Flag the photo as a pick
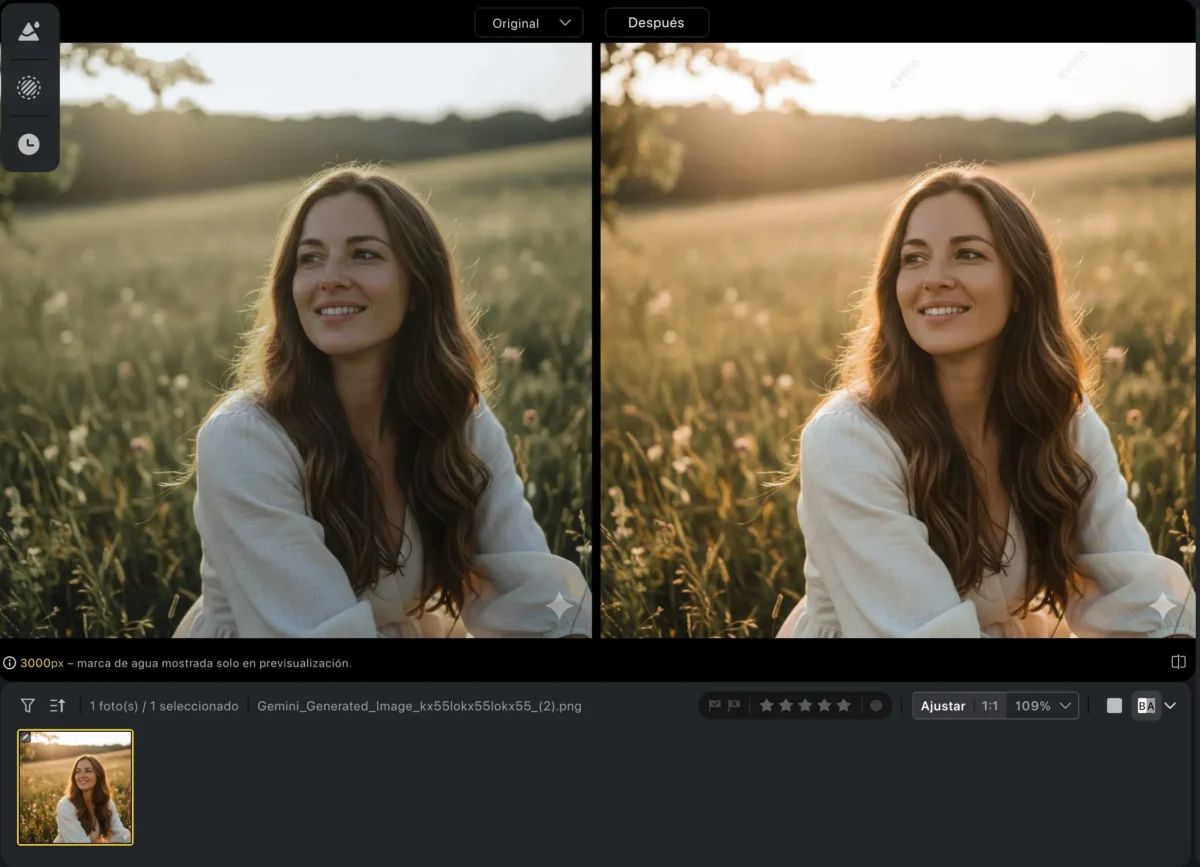The image size is (1200, 867). [x=716, y=705]
